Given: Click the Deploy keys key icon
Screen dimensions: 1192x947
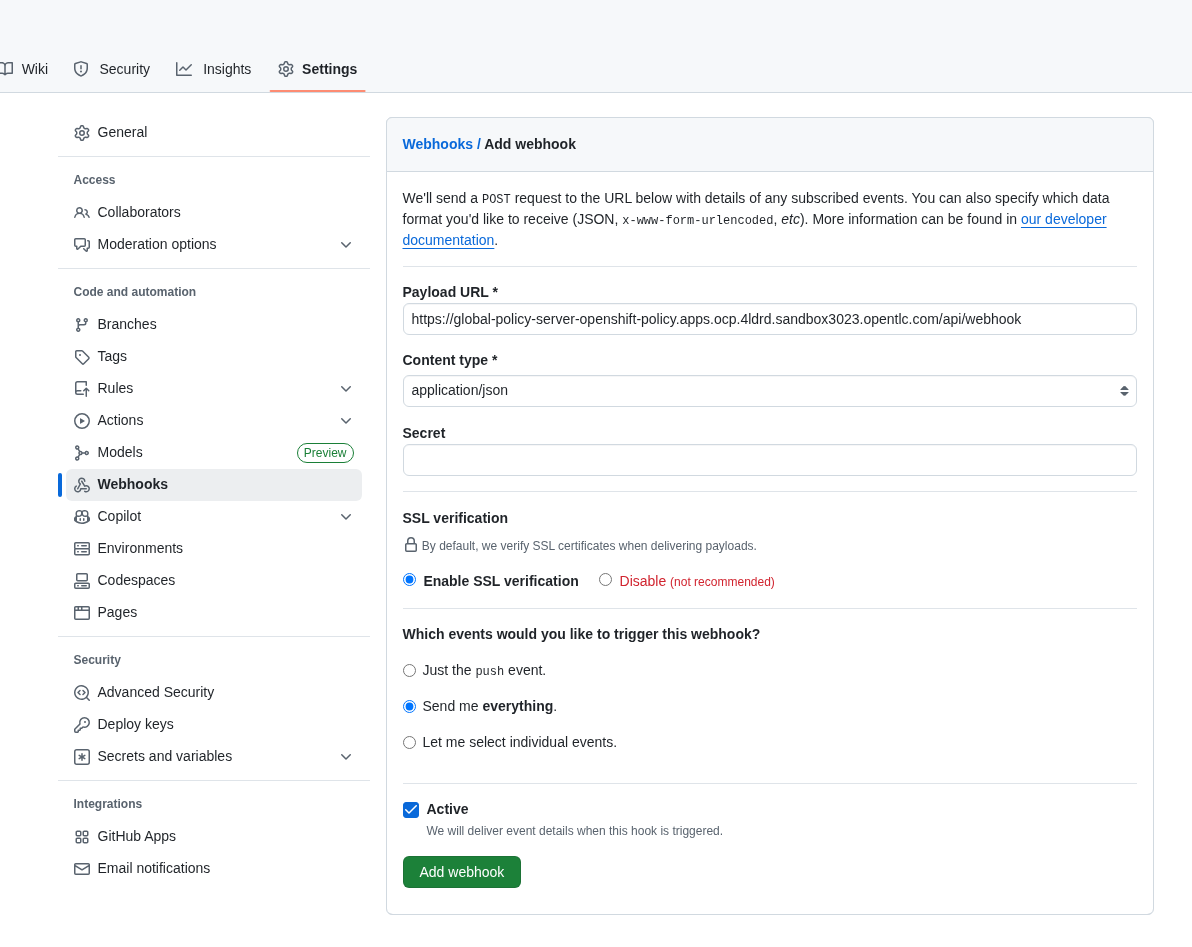Looking at the screenshot, I should pos(81,725).
